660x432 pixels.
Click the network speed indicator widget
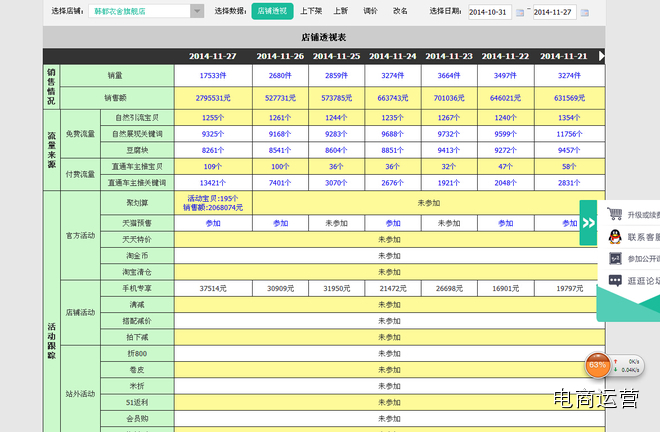[x=627, y=365]
